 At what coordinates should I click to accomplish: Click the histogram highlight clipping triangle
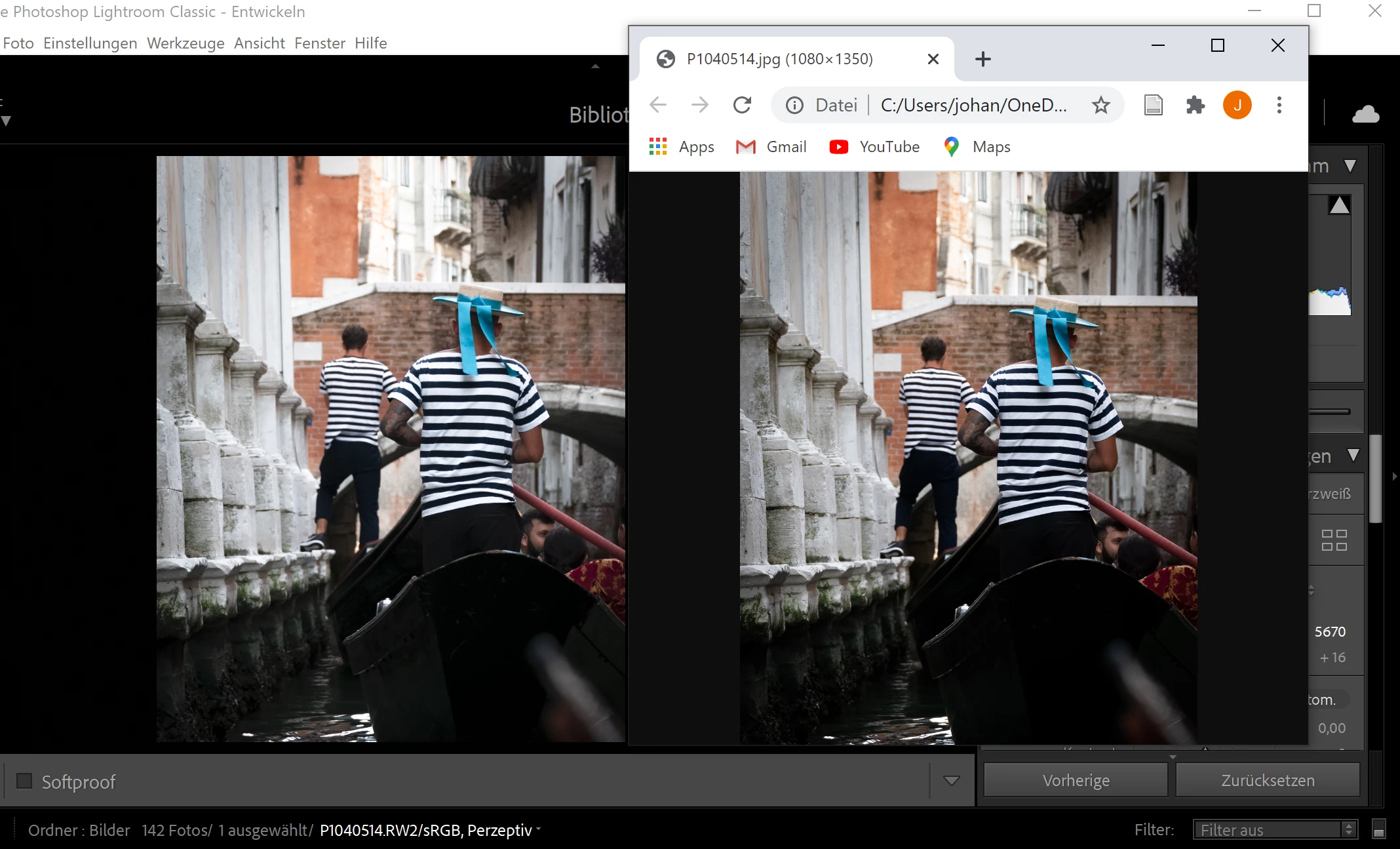click(1339, 205)
